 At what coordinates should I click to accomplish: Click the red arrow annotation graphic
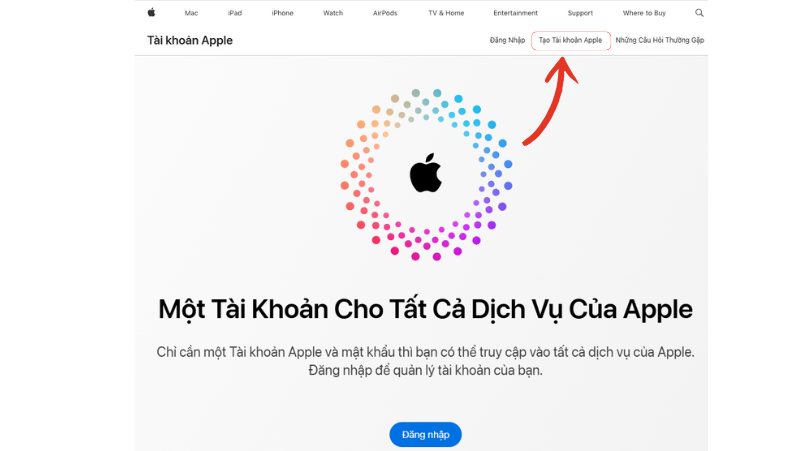pos(551,101)
